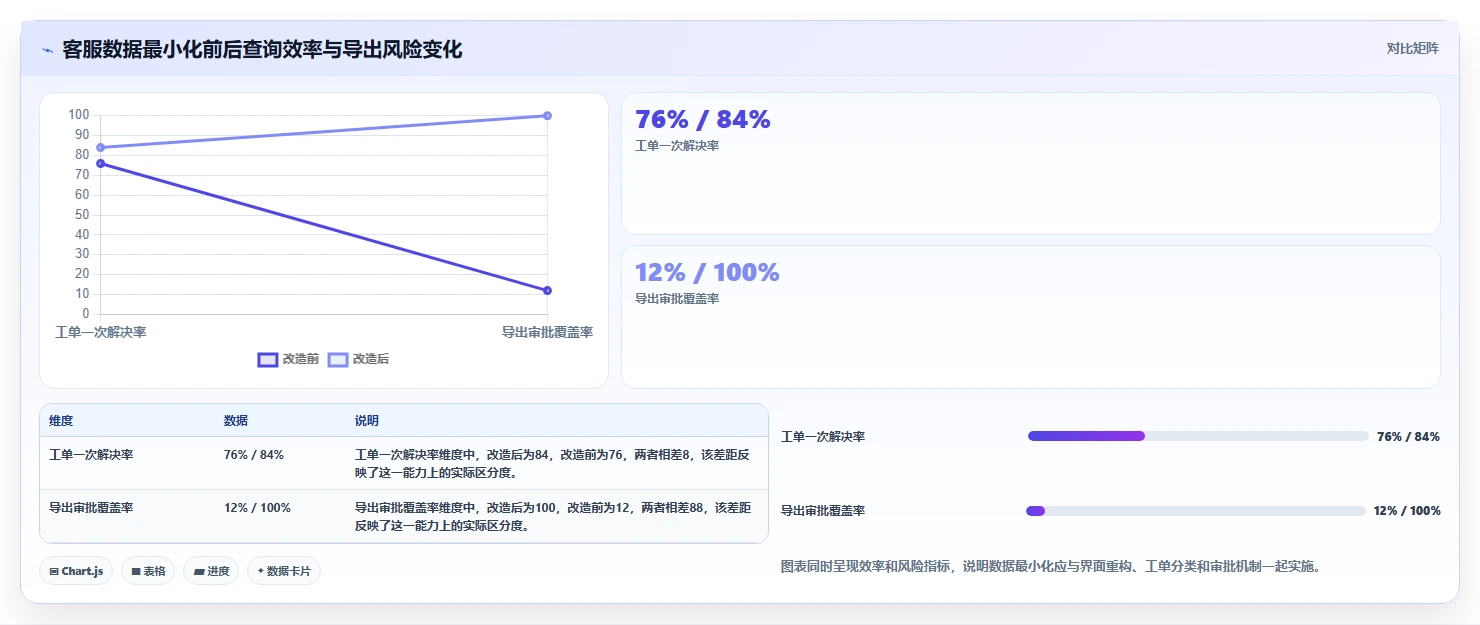This screenshot has height=625, width=1480.
Task: Click the Chart.js tag chip
Action: [76, 571]
